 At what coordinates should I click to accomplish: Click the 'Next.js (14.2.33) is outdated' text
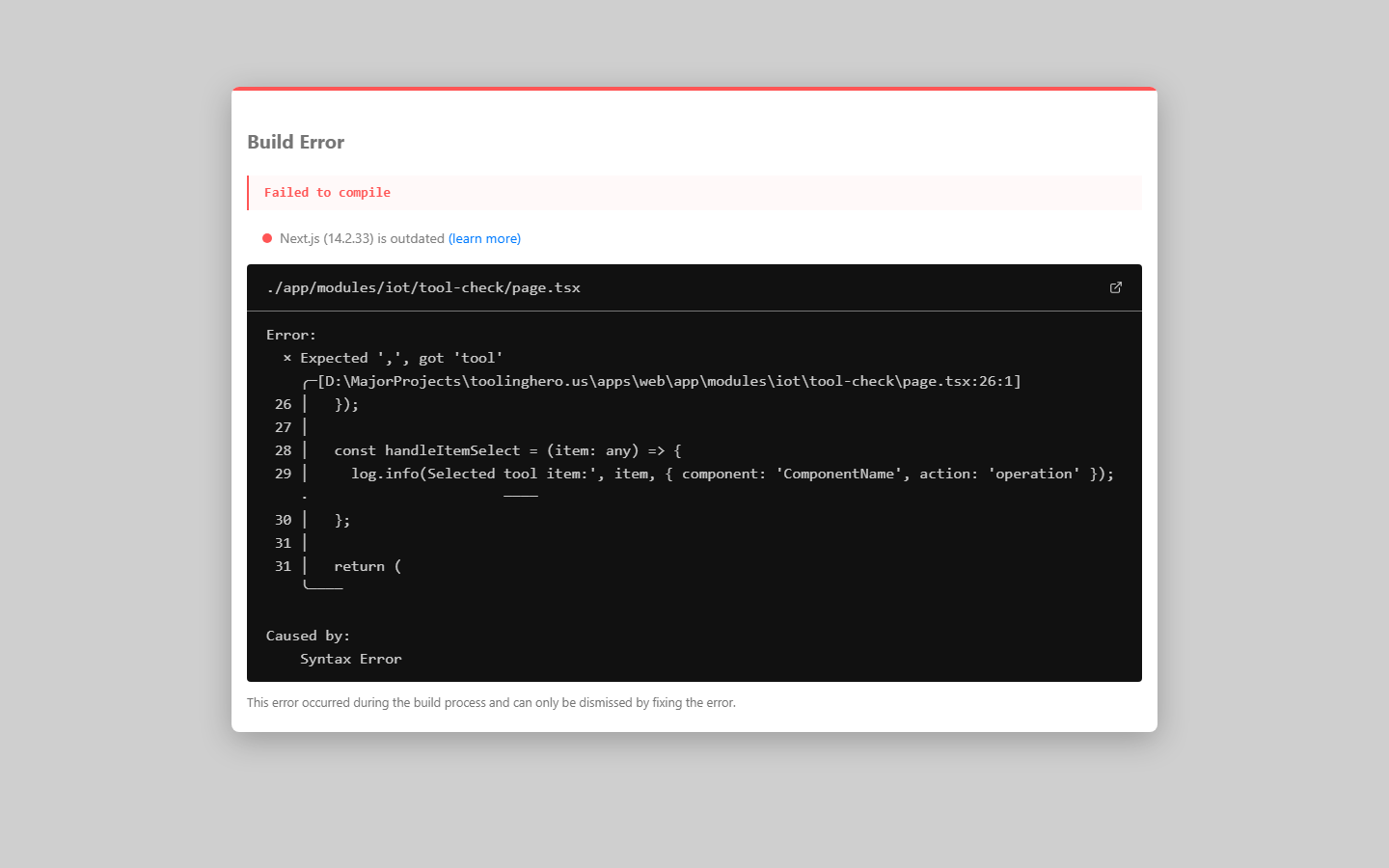coord(362,238)
